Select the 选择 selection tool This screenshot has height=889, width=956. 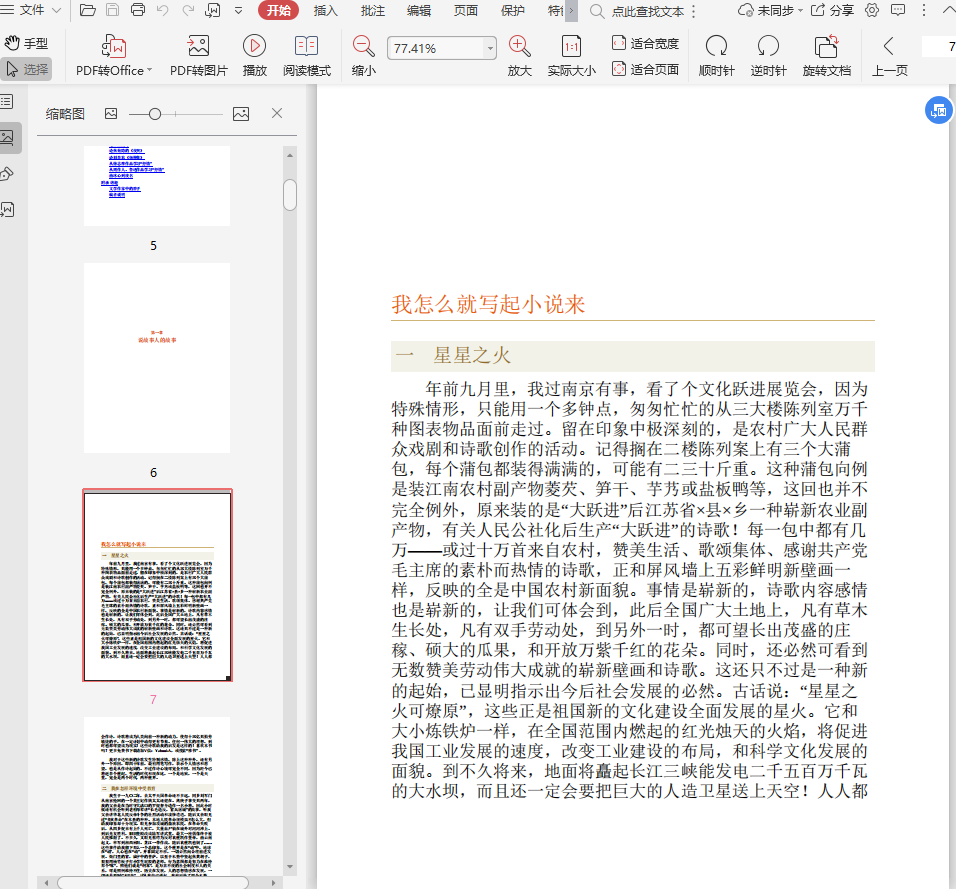[26, 70]
